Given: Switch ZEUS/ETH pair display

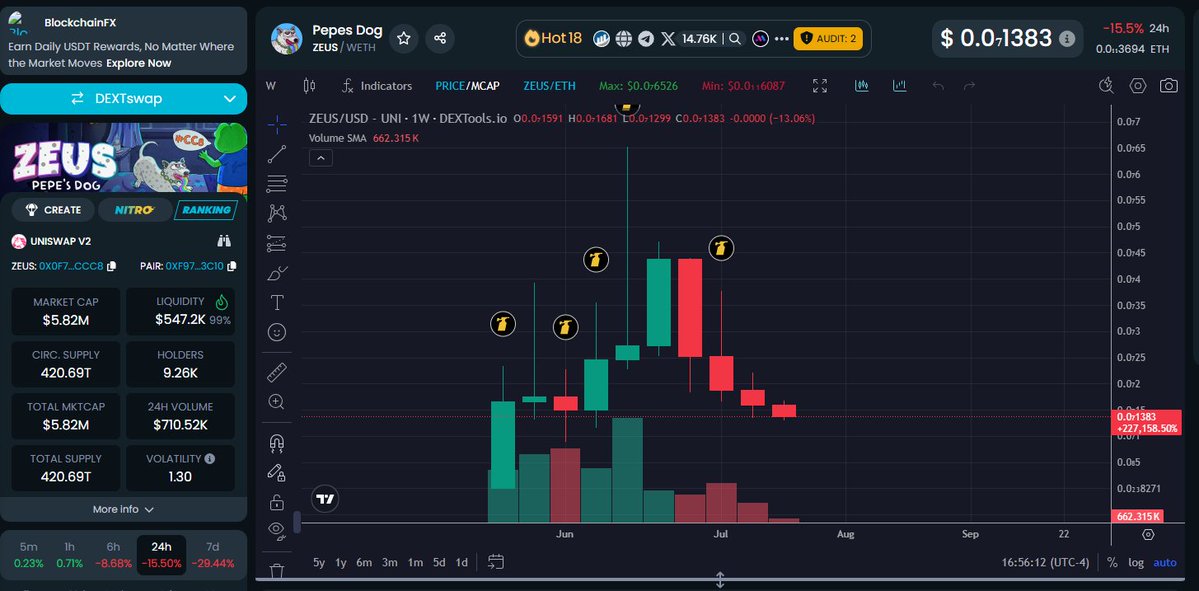Looking at the screenshot, I should [550, 86].
